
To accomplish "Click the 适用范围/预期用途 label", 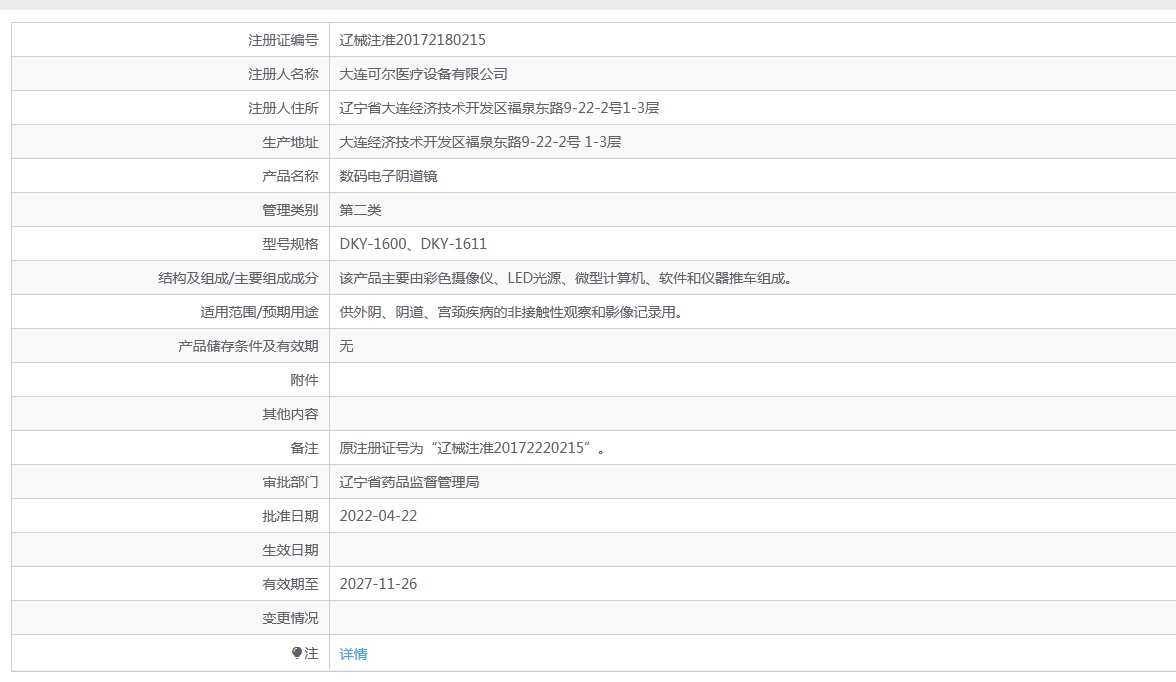I will (260, 312).
